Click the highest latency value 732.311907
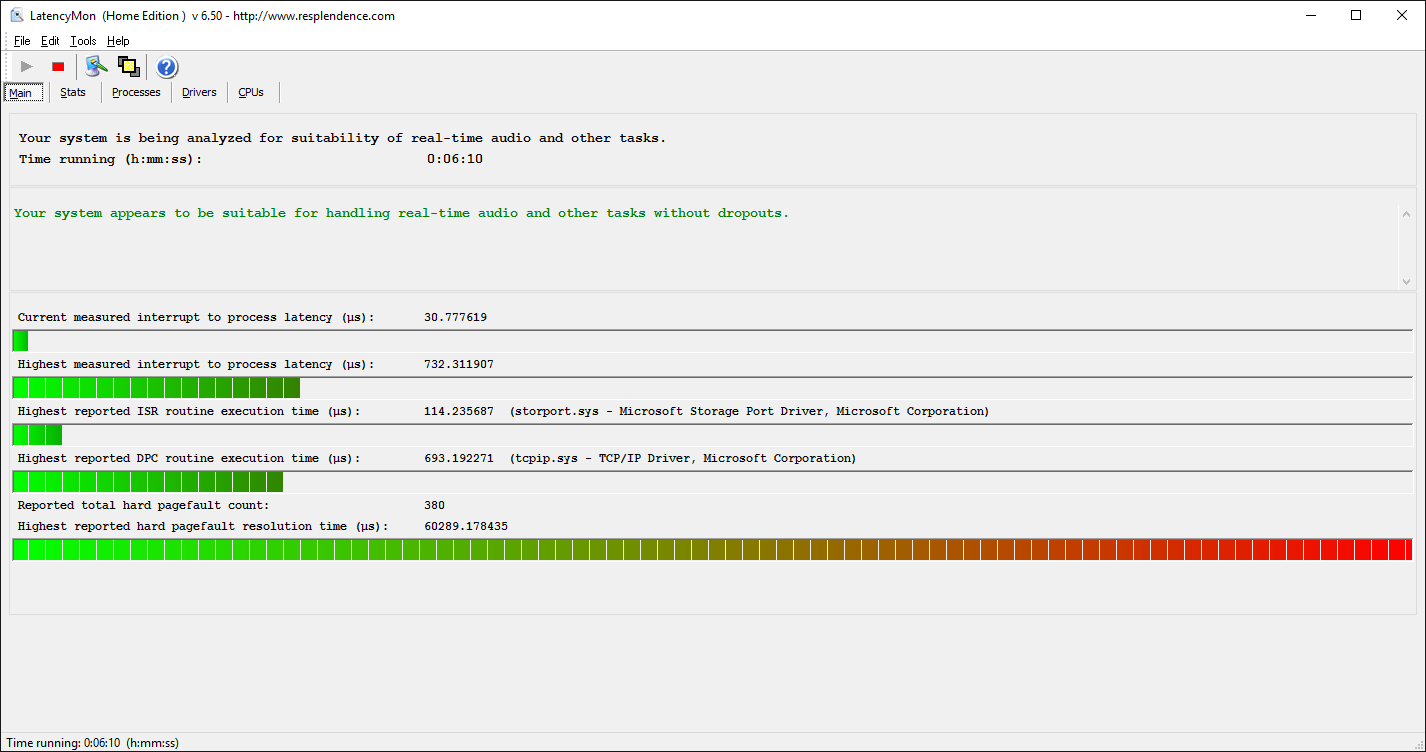The image size is (1426, 752). point(459,364)
